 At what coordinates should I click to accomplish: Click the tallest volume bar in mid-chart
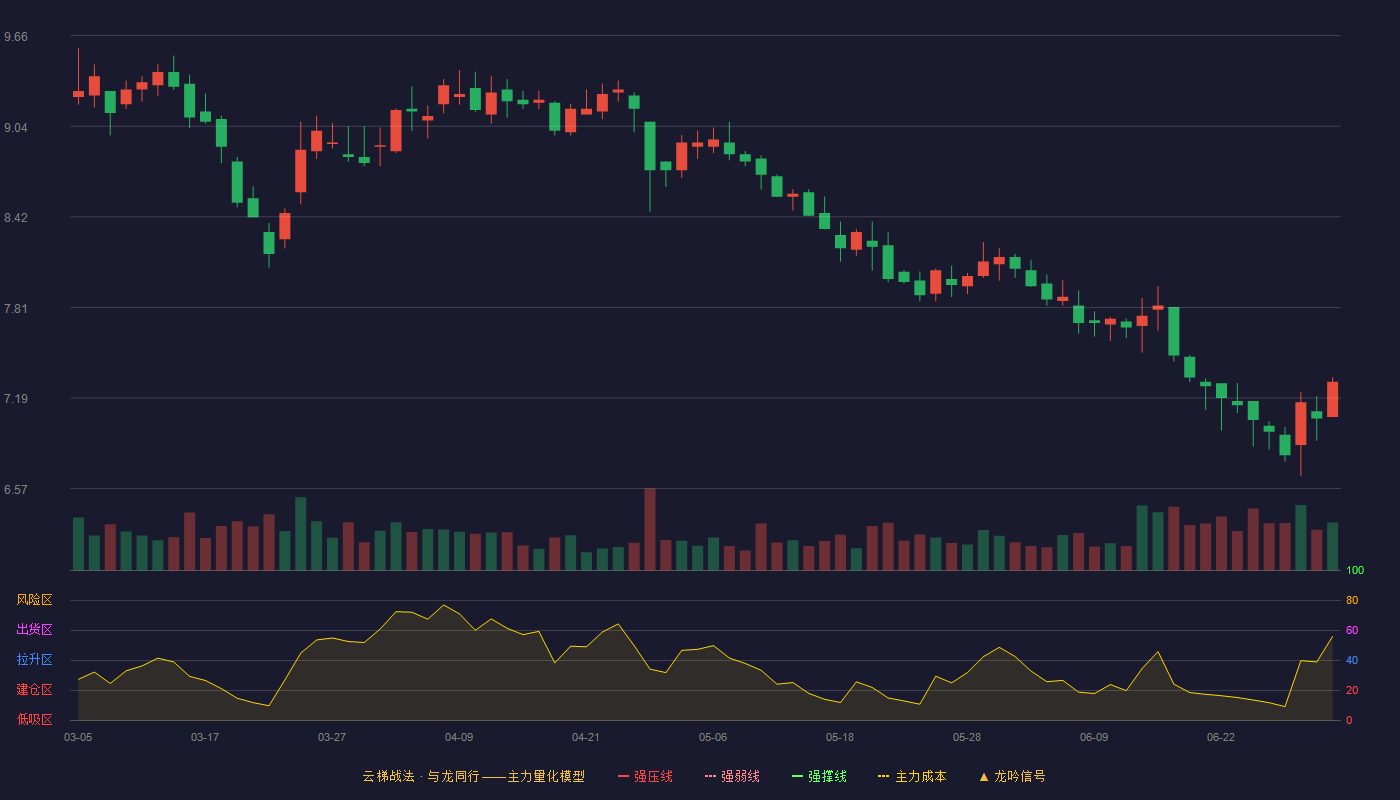click(650, 529)
